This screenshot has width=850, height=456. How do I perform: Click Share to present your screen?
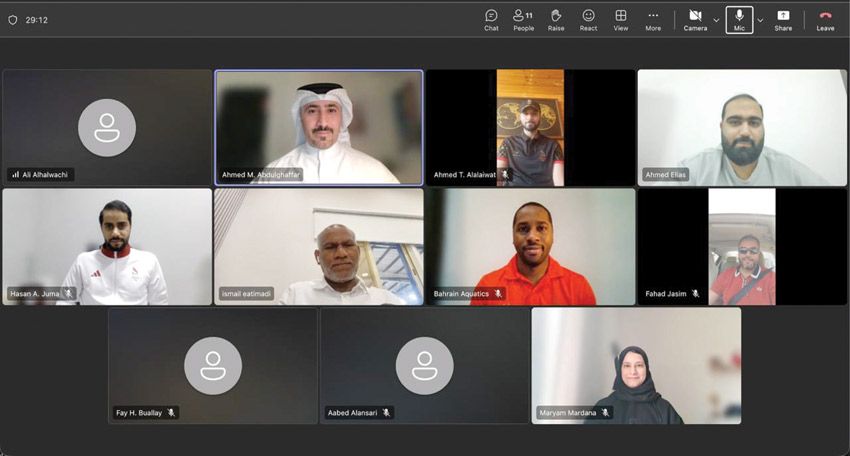[783, 20]
